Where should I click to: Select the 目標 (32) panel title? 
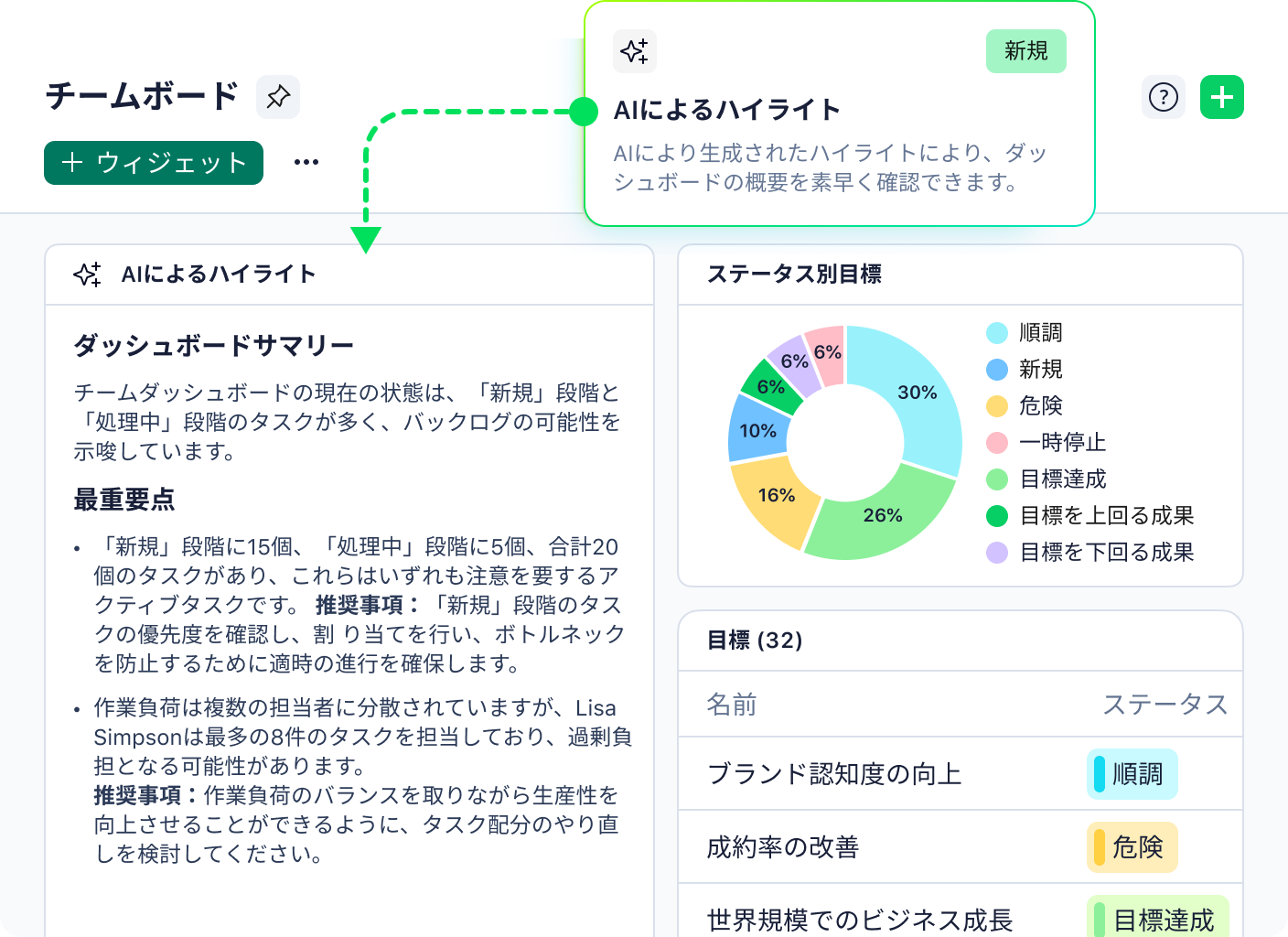tap(754, 641)
